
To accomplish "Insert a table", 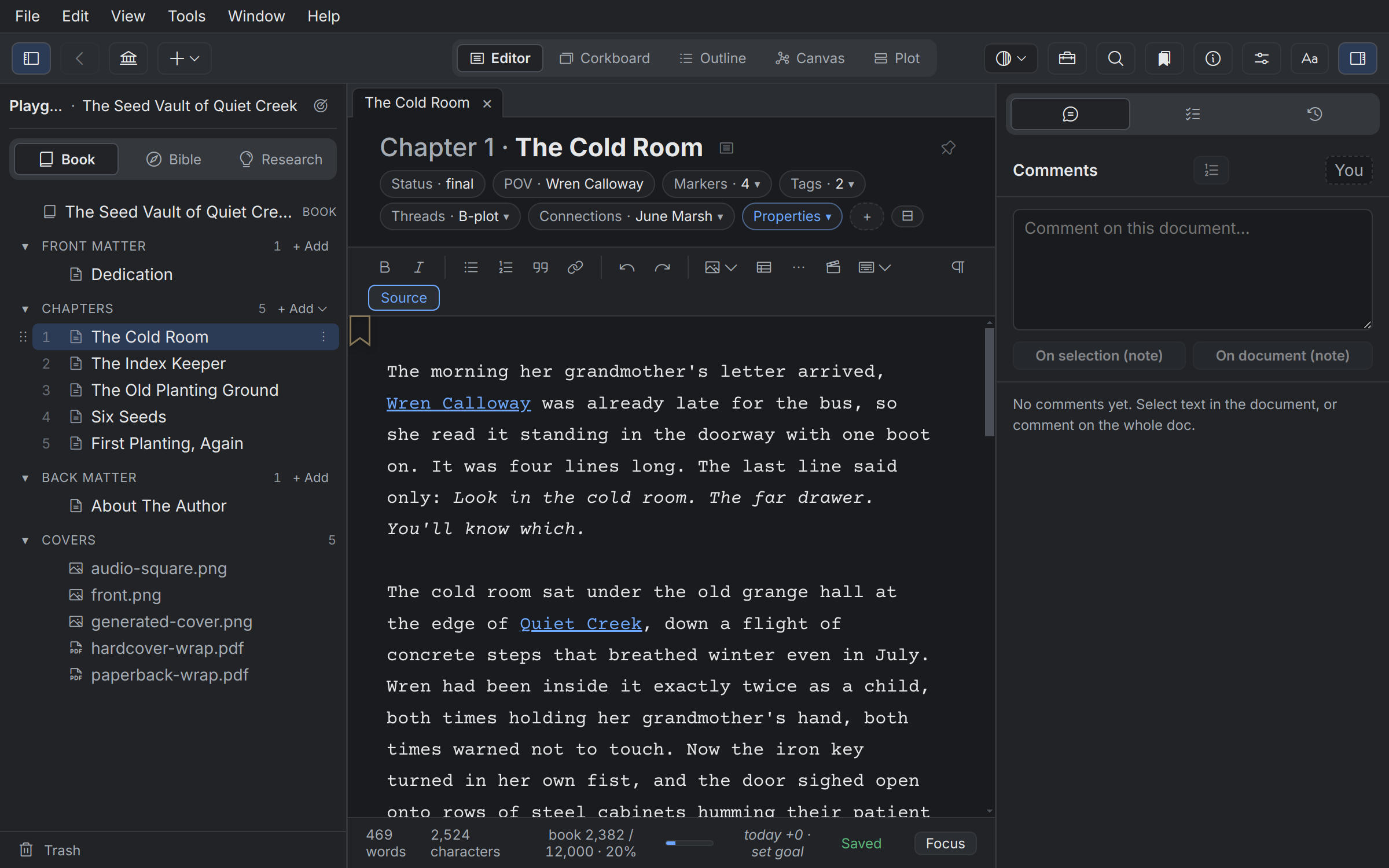I will pyautogui.click(x=764, y=267).
